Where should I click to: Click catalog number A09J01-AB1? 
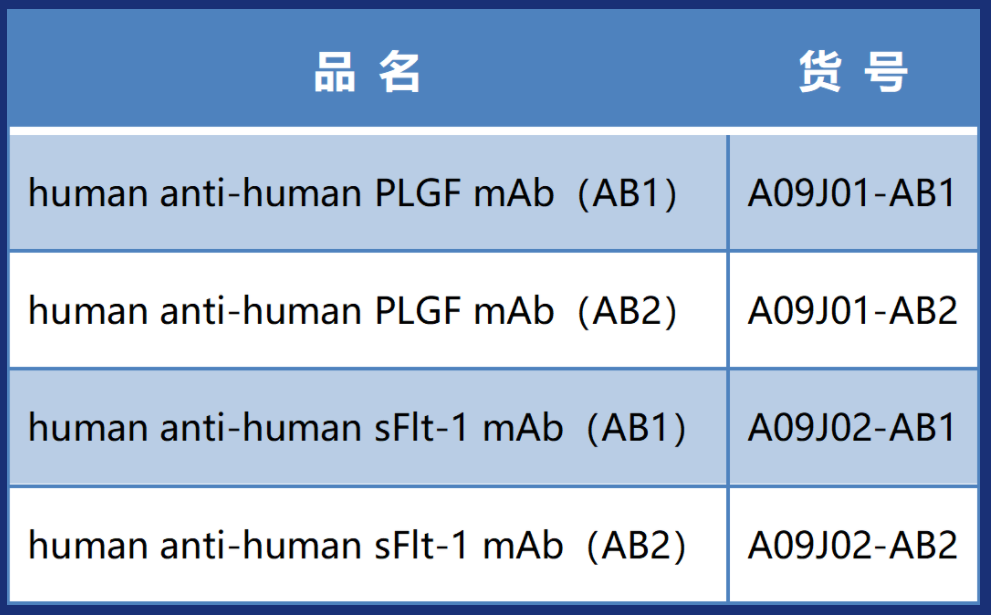853,193
